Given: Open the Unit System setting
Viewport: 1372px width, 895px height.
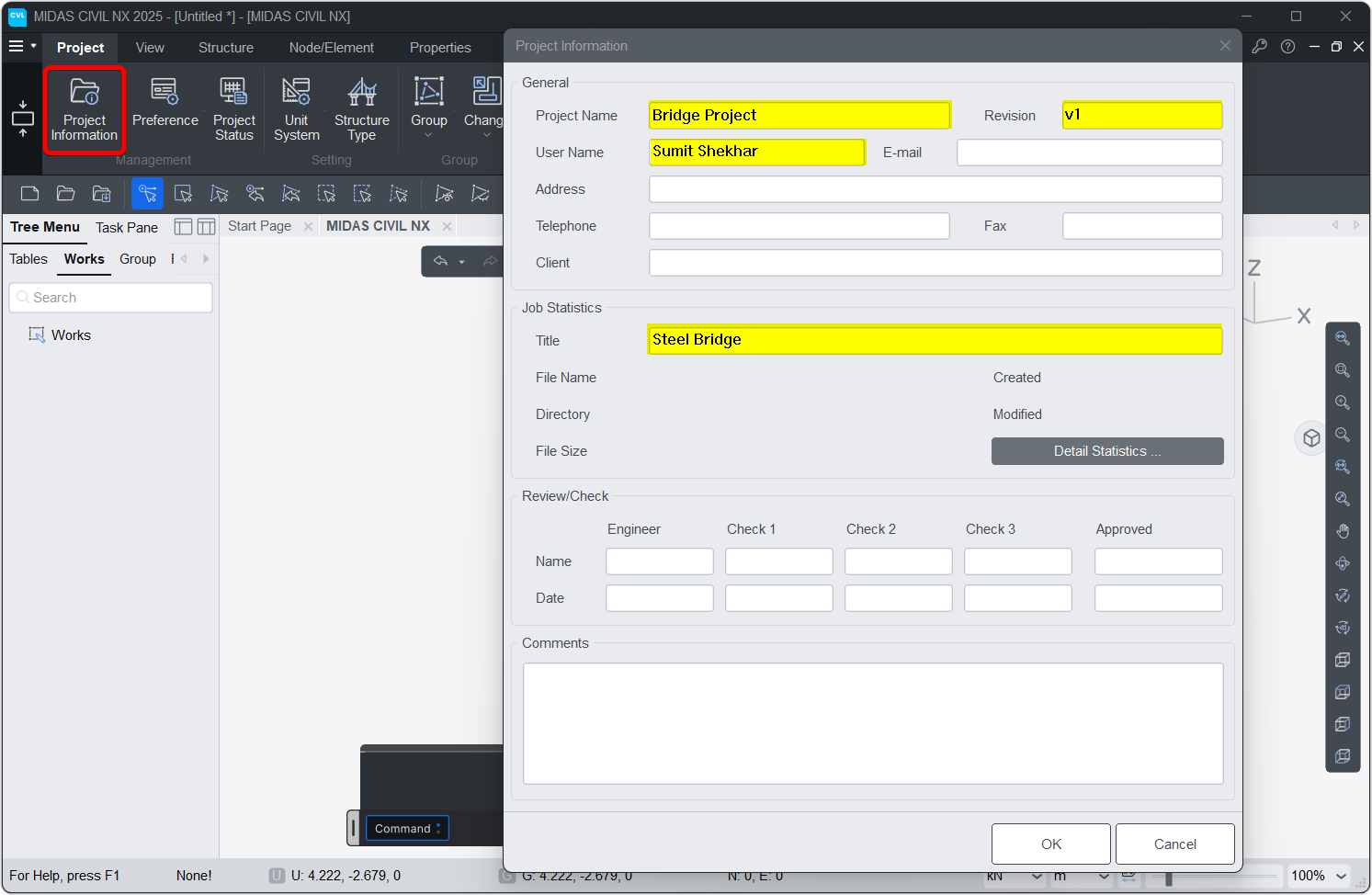Looking at the screenshot, I should click(x=296, y=110).
